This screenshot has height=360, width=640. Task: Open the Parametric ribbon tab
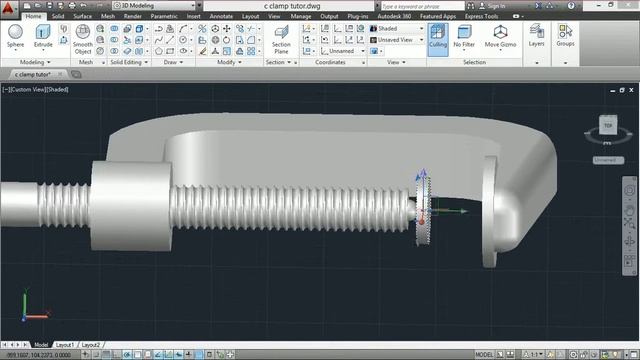tap(164, 16)
